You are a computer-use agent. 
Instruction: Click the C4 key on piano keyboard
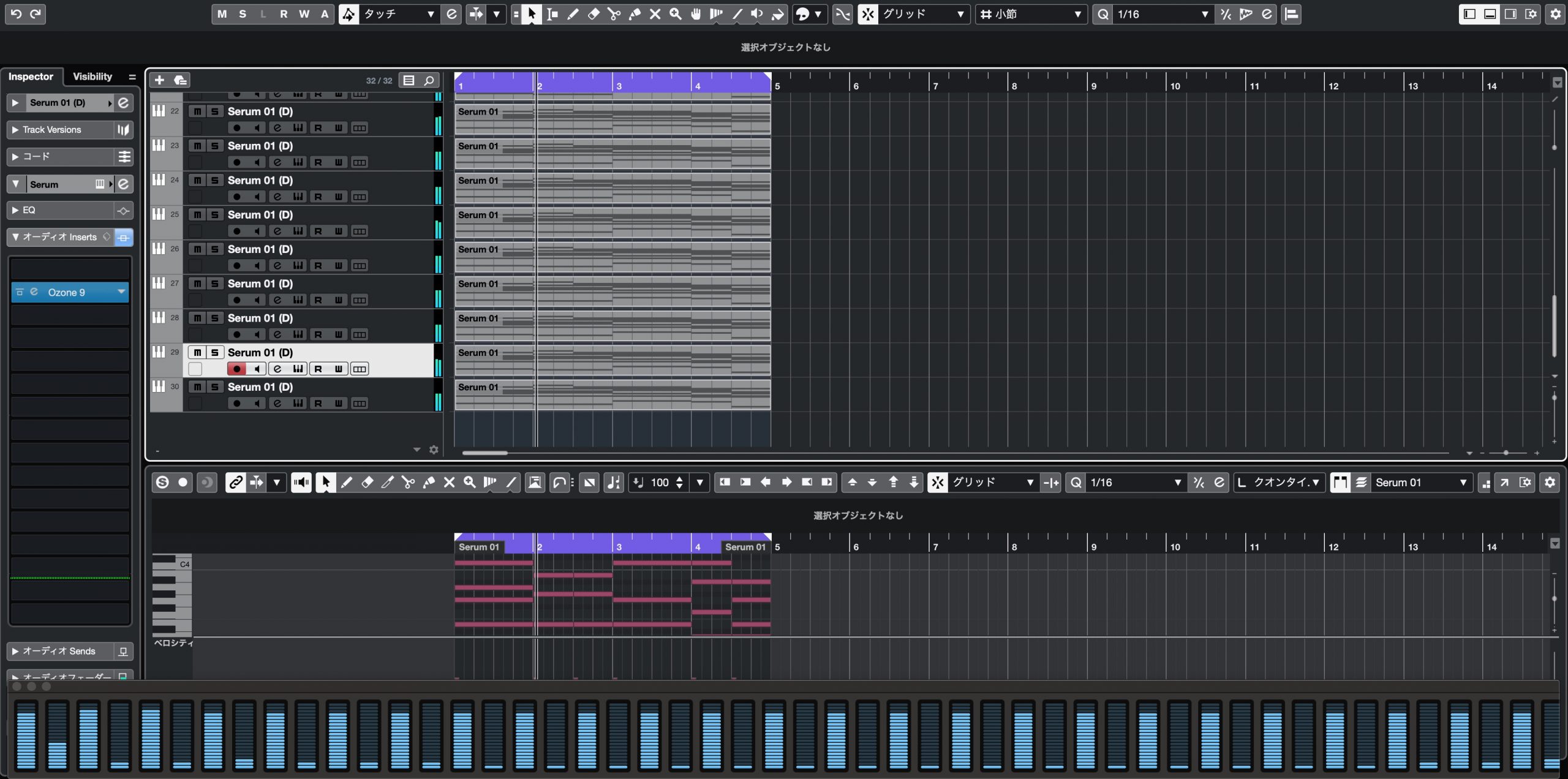pos(172,563)
